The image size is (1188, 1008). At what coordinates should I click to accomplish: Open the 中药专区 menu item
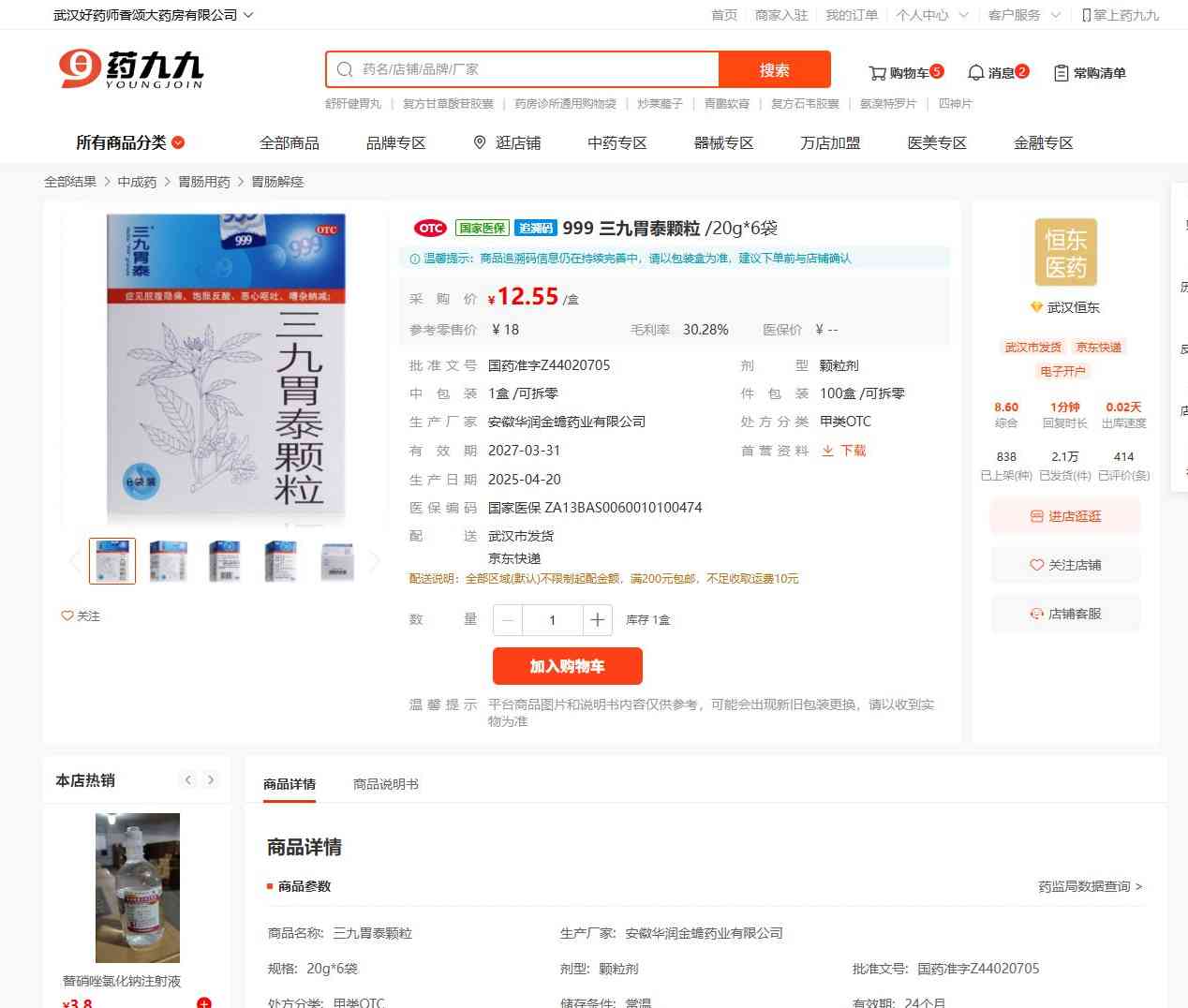(x=616, y=142)
